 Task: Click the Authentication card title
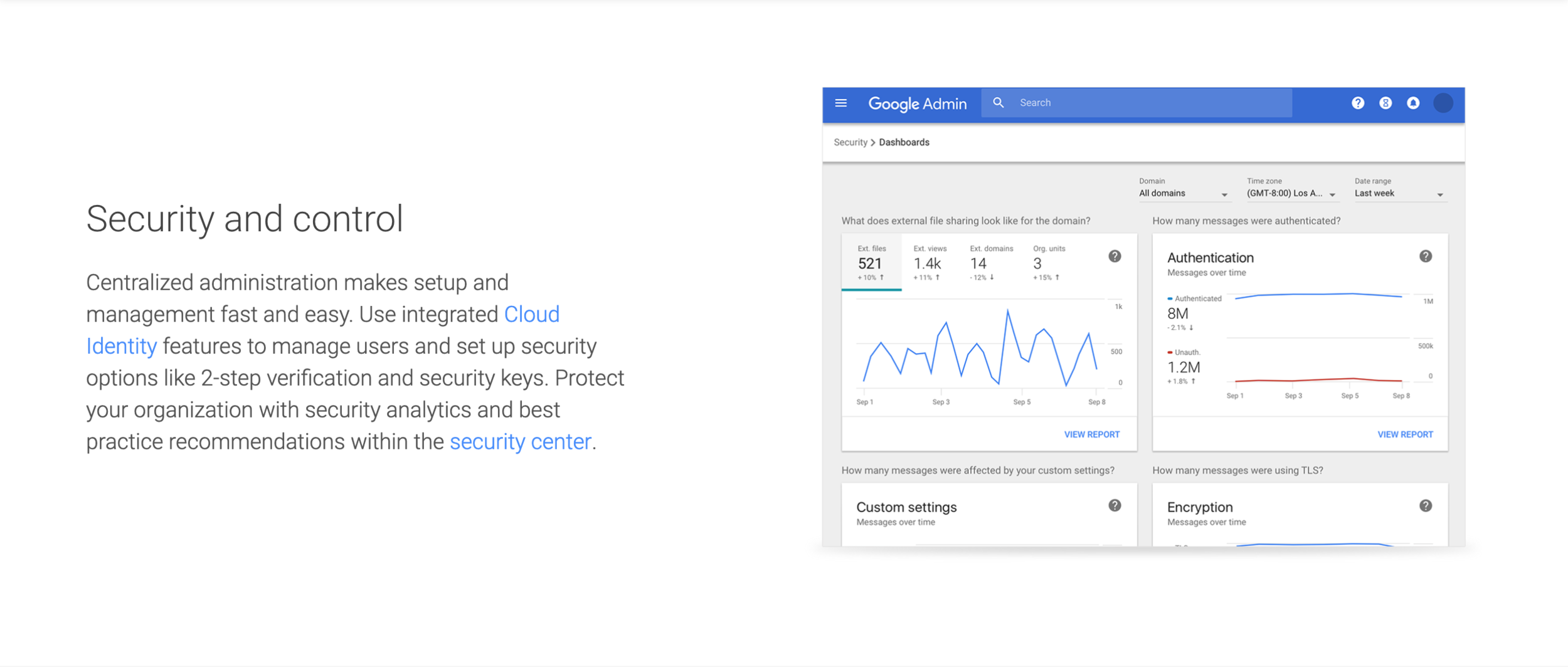(x=1210, y=258)
